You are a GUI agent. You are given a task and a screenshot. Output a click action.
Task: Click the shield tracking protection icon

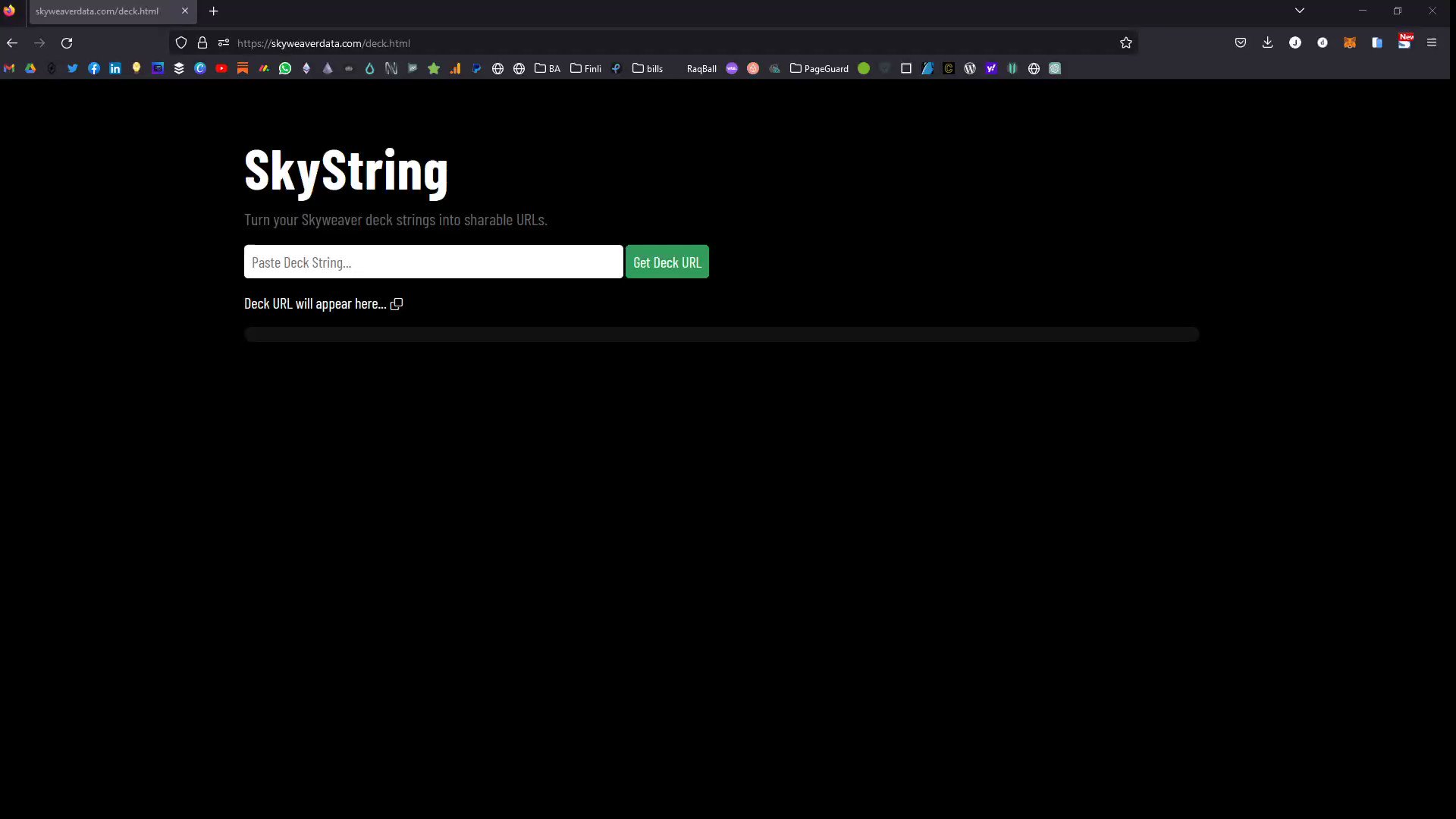(181, 43)
